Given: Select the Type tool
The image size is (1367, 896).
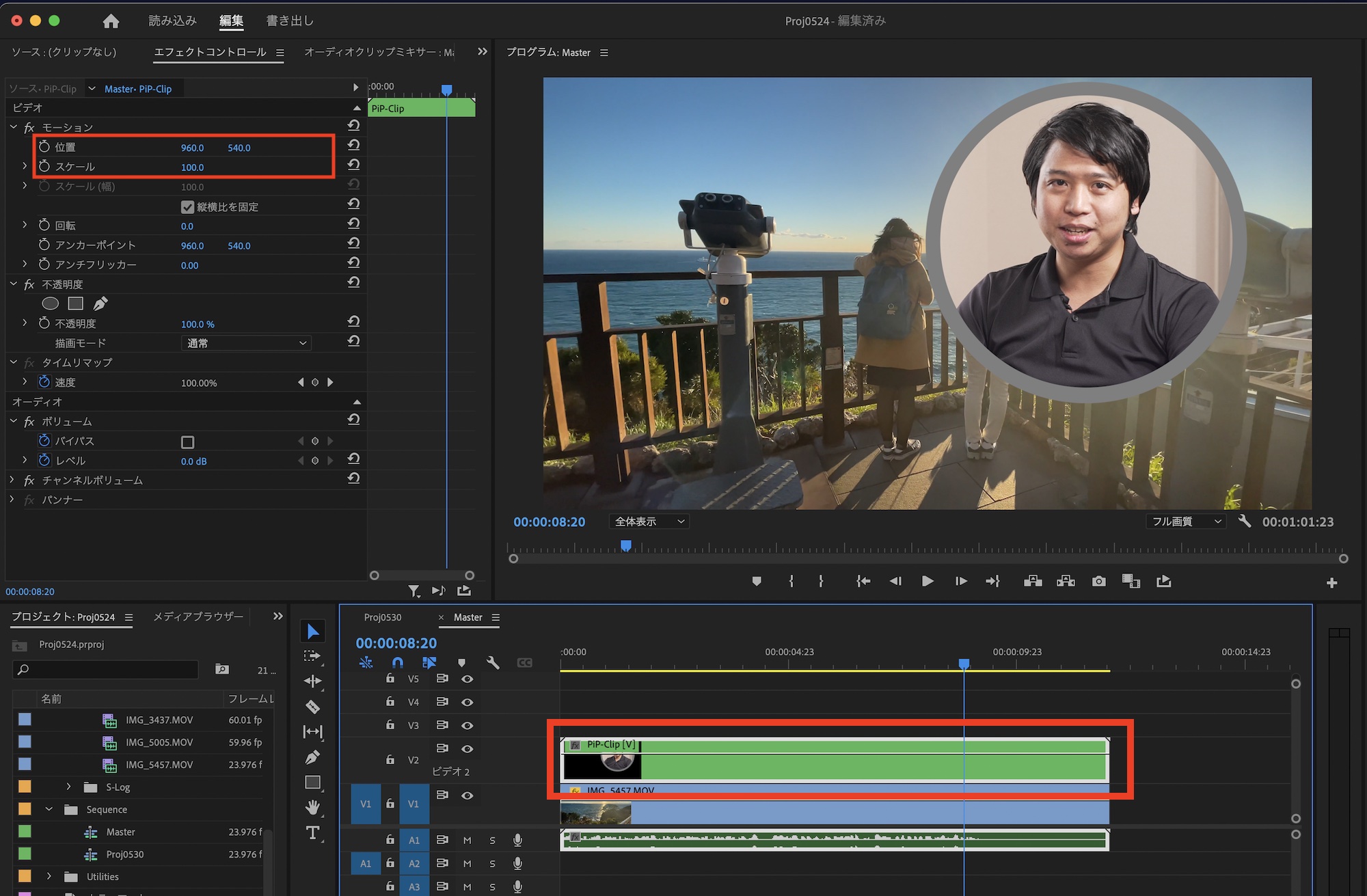Looking at the screenshot, I should [312, 833].
